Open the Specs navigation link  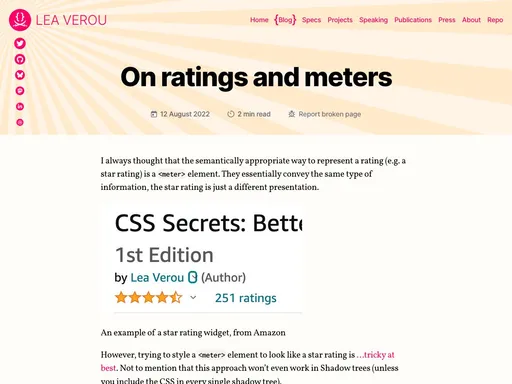click(311, 20)
